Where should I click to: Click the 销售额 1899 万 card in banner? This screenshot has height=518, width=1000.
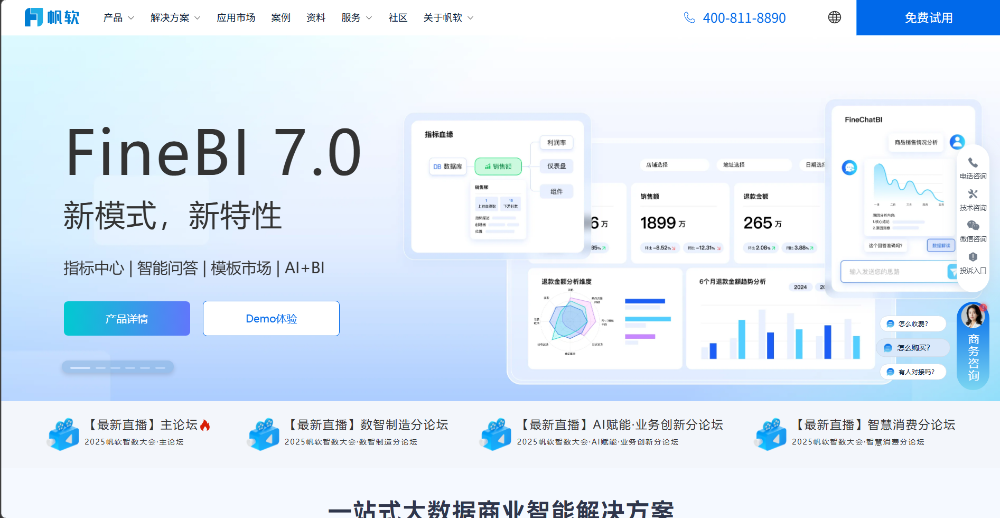[x=680, y=223]
